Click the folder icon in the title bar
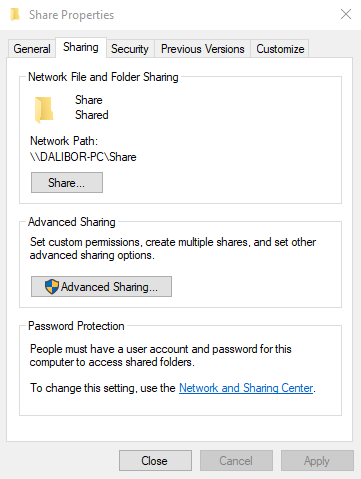 pyautogui.click(x=15, y=15)
